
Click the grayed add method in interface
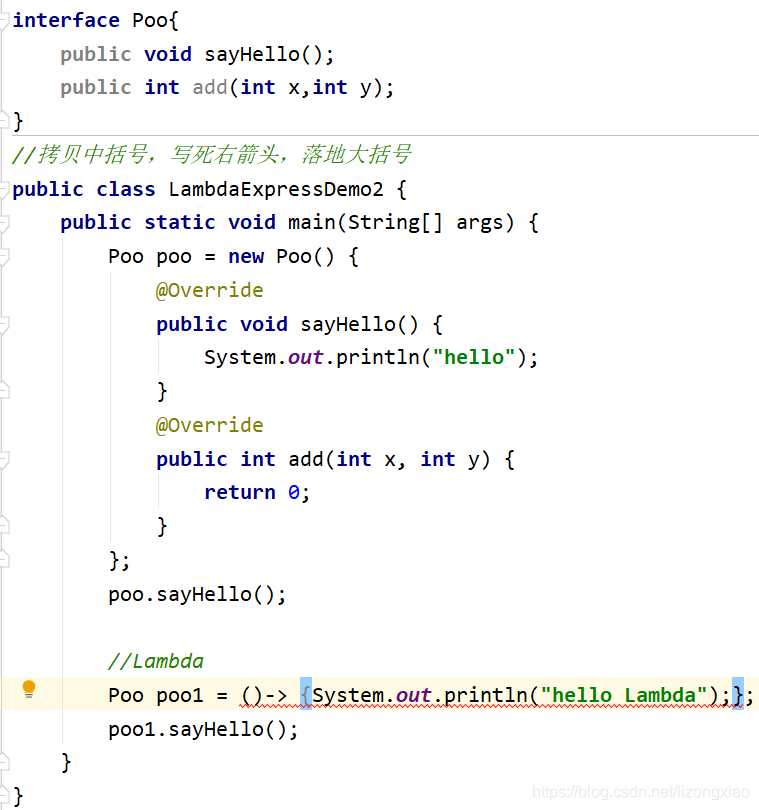tap(210, 87)
